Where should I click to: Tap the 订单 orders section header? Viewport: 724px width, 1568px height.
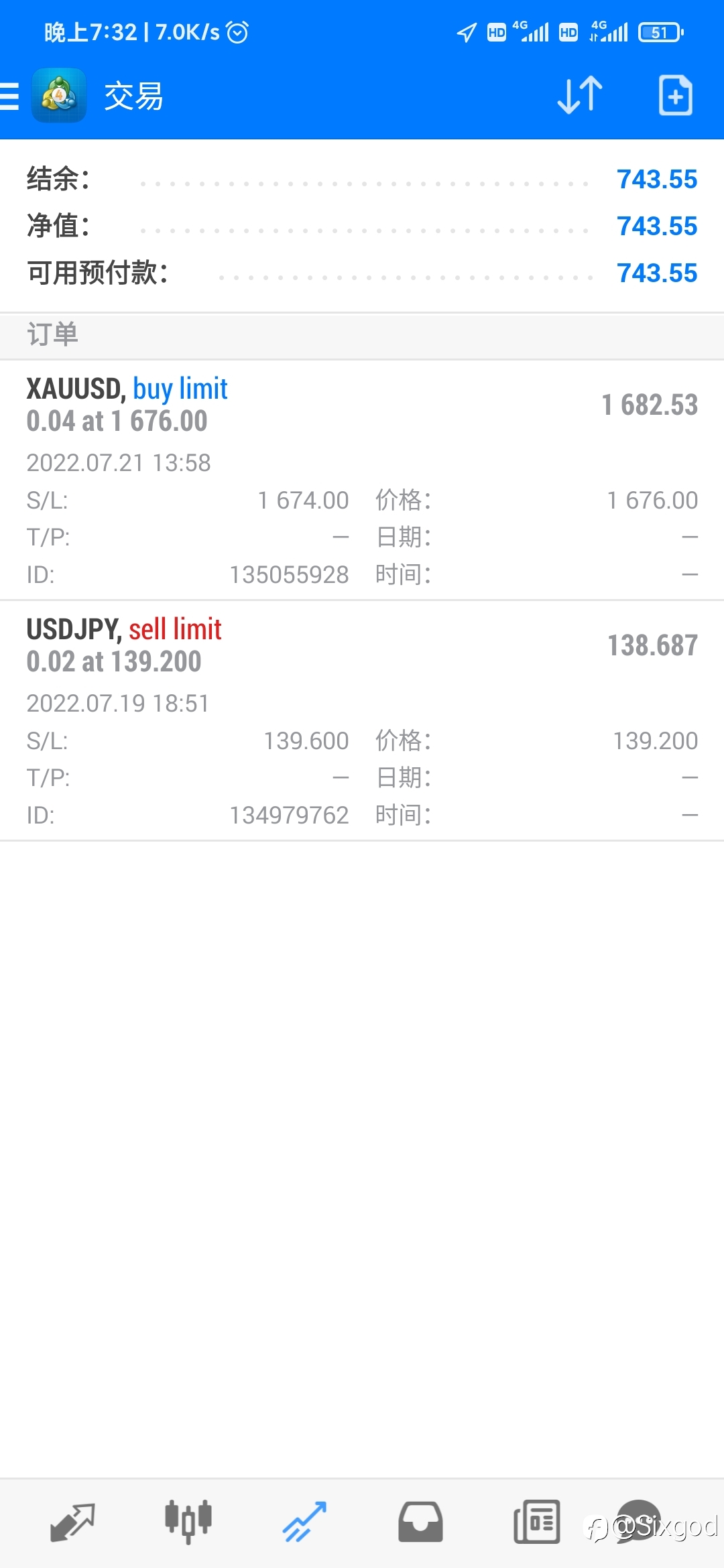pyautogui.click(x=52, y=334)
